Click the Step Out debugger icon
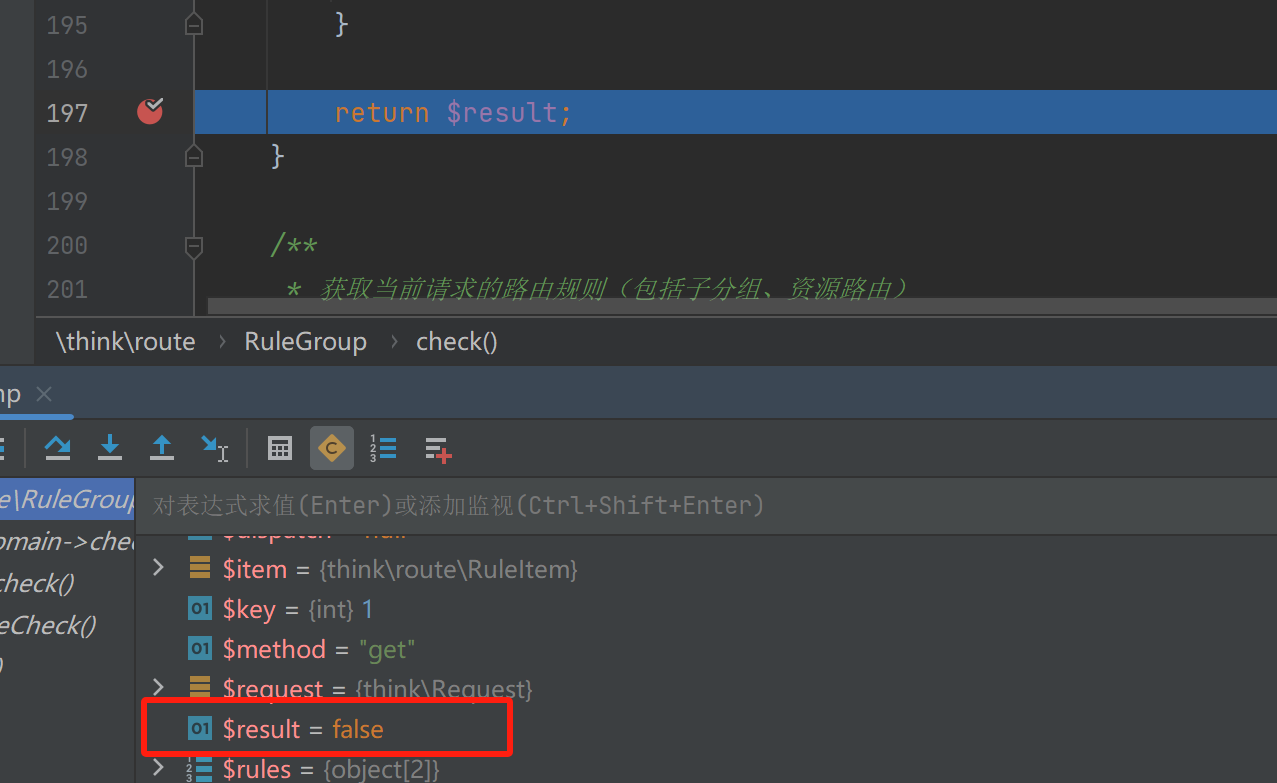This screenshot has width=1277, height=783. (x=162, y=449)
